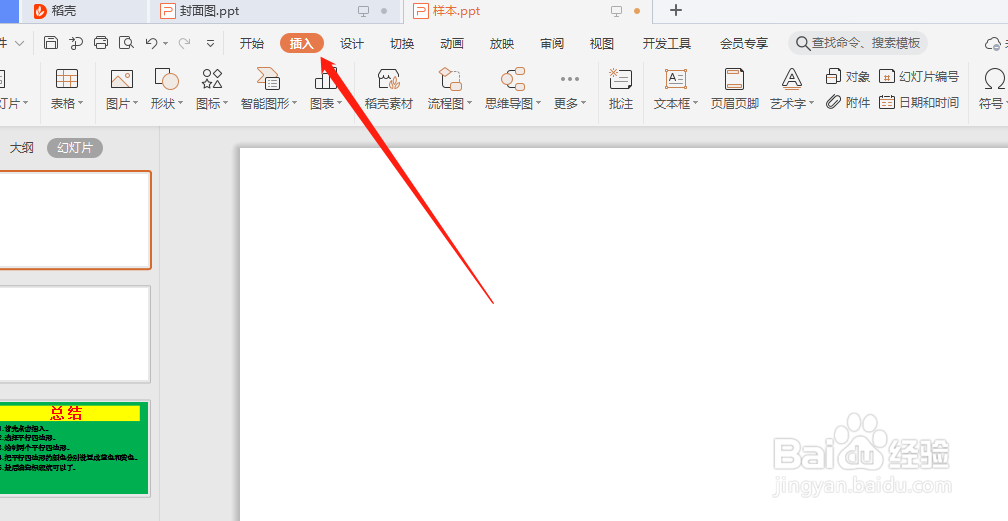1008x521 pixels.
Task: Expand the 艺术字 dropdown arrow
Action: click(x=811, y=104)
